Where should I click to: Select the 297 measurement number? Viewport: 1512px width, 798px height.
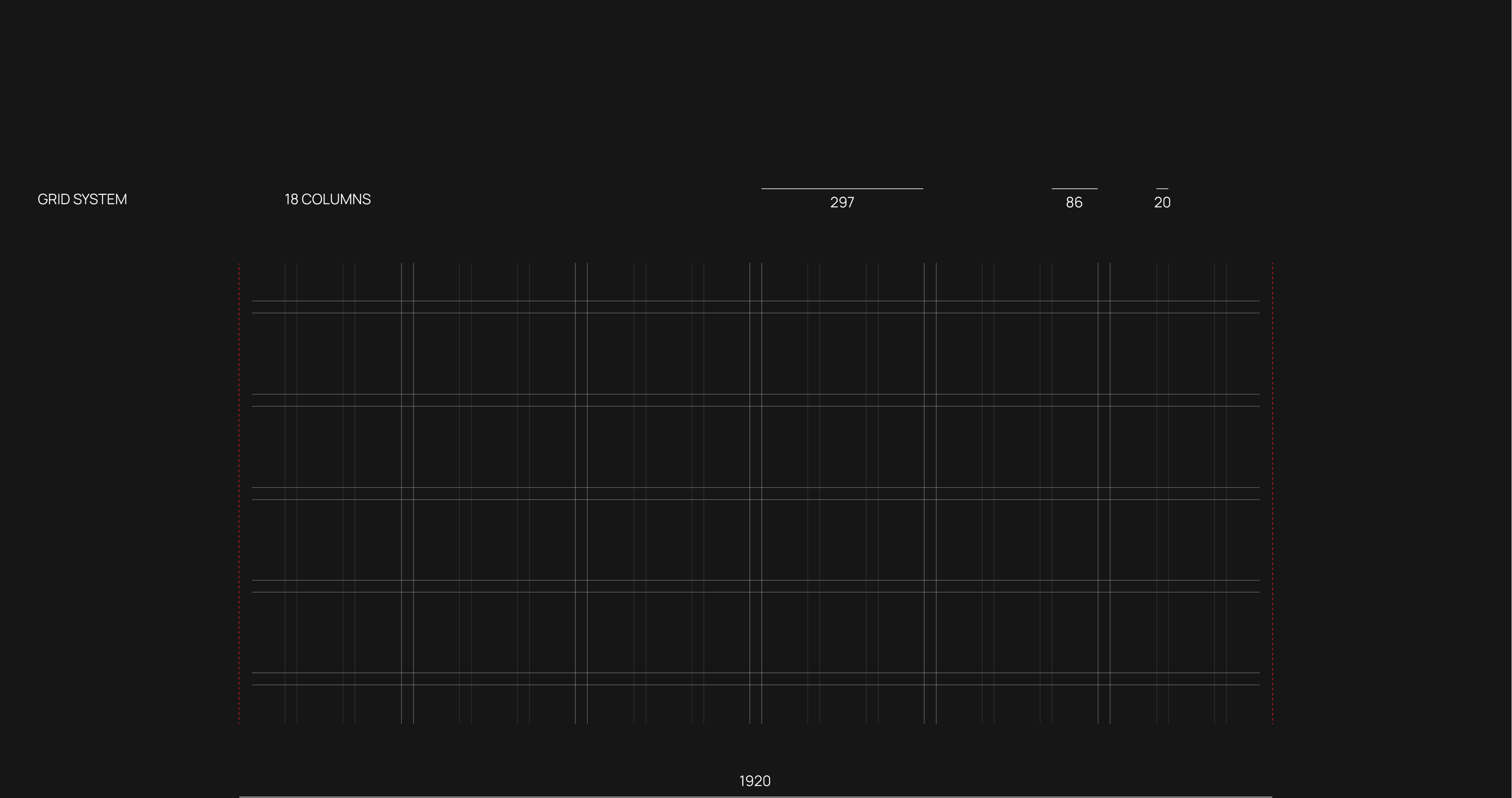[842, 203]
